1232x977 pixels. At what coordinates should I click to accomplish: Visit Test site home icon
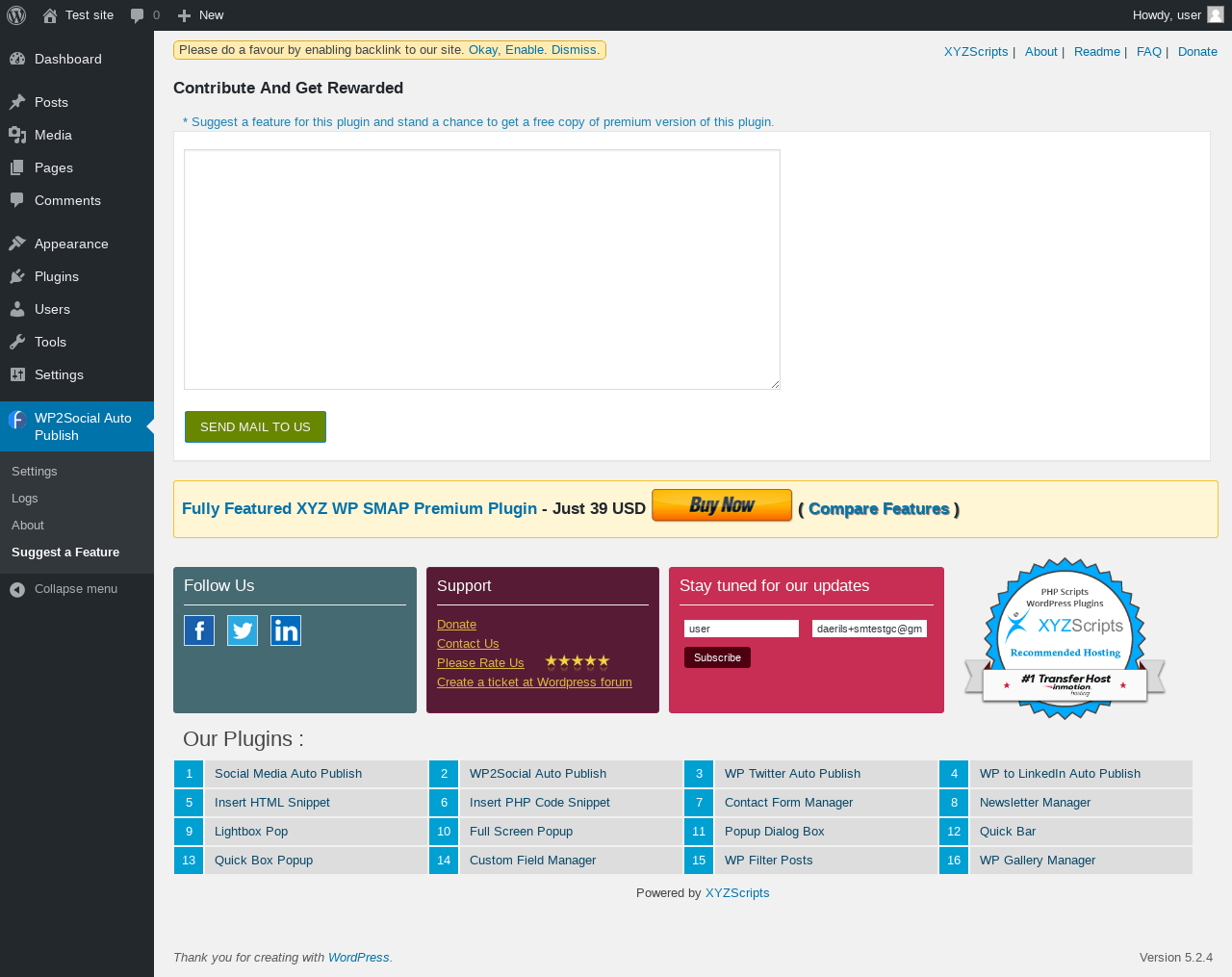click(x=50, y=15)
